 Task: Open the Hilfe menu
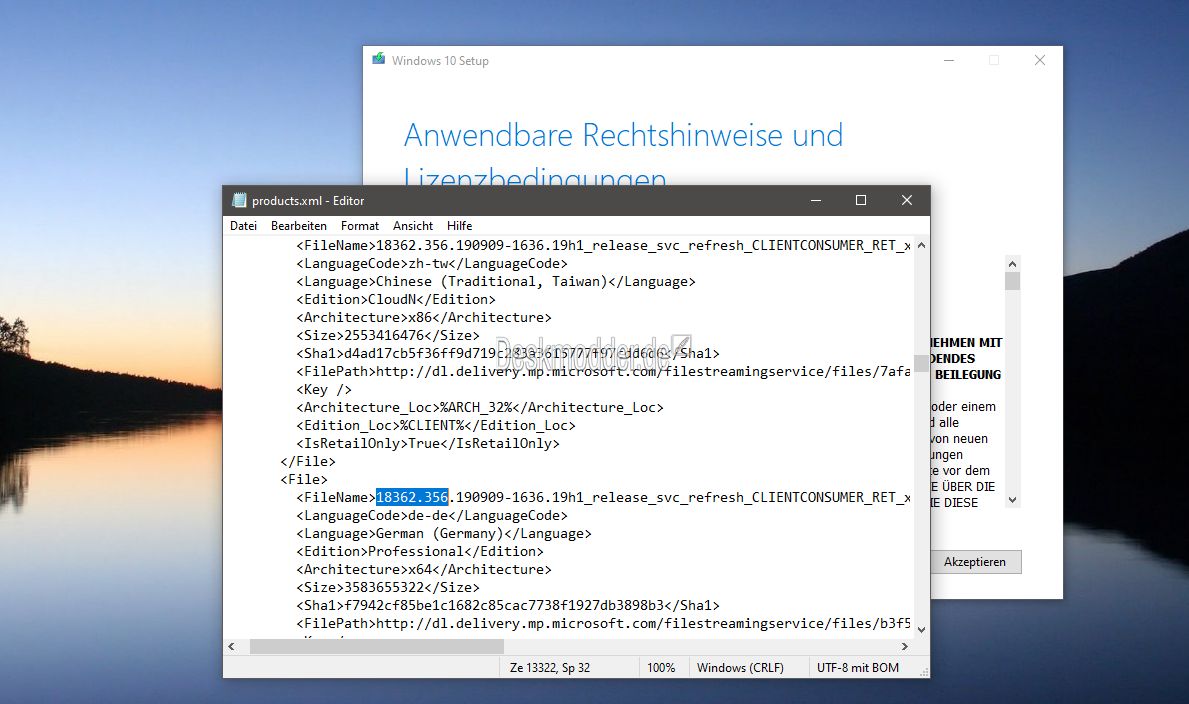click(x=460, y=225)
